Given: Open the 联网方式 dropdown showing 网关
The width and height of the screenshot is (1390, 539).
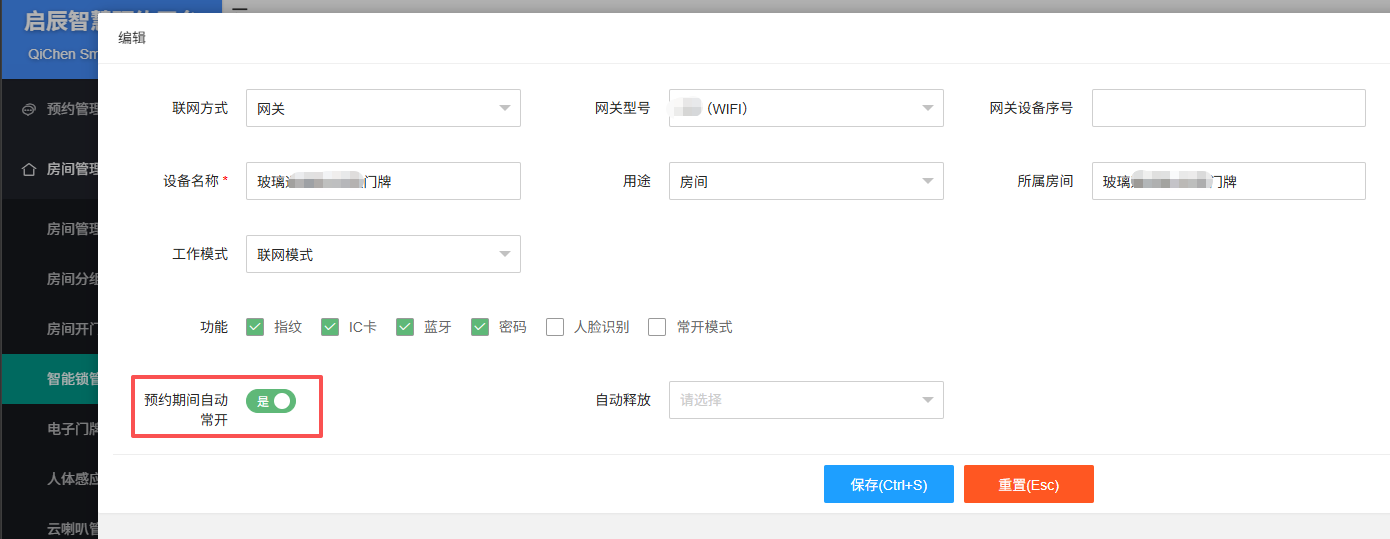Looking at the screenshot, I should point(383,108).
